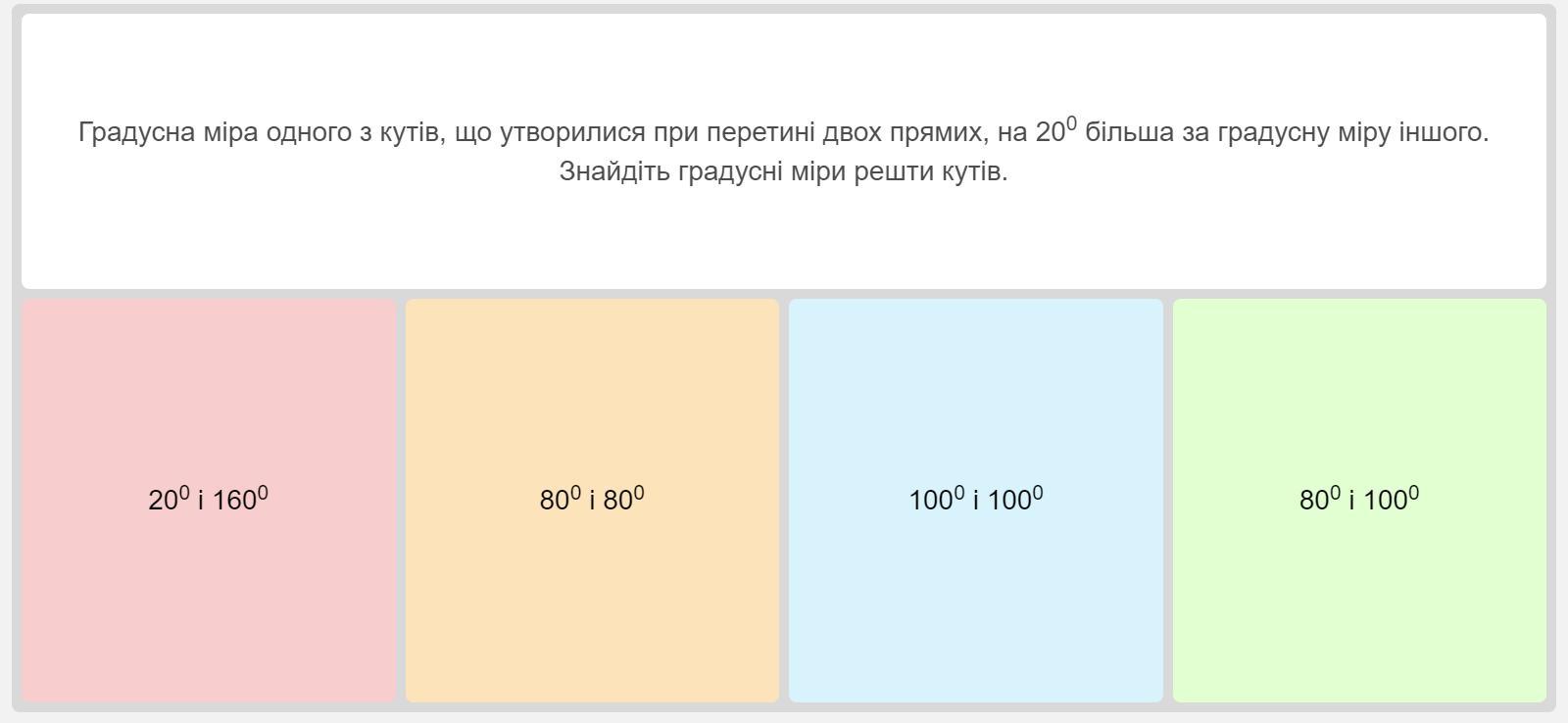Choose the light green answer tile
Image resolution: width=1568 pixels, height=723 pixels.
point(1359,392)
